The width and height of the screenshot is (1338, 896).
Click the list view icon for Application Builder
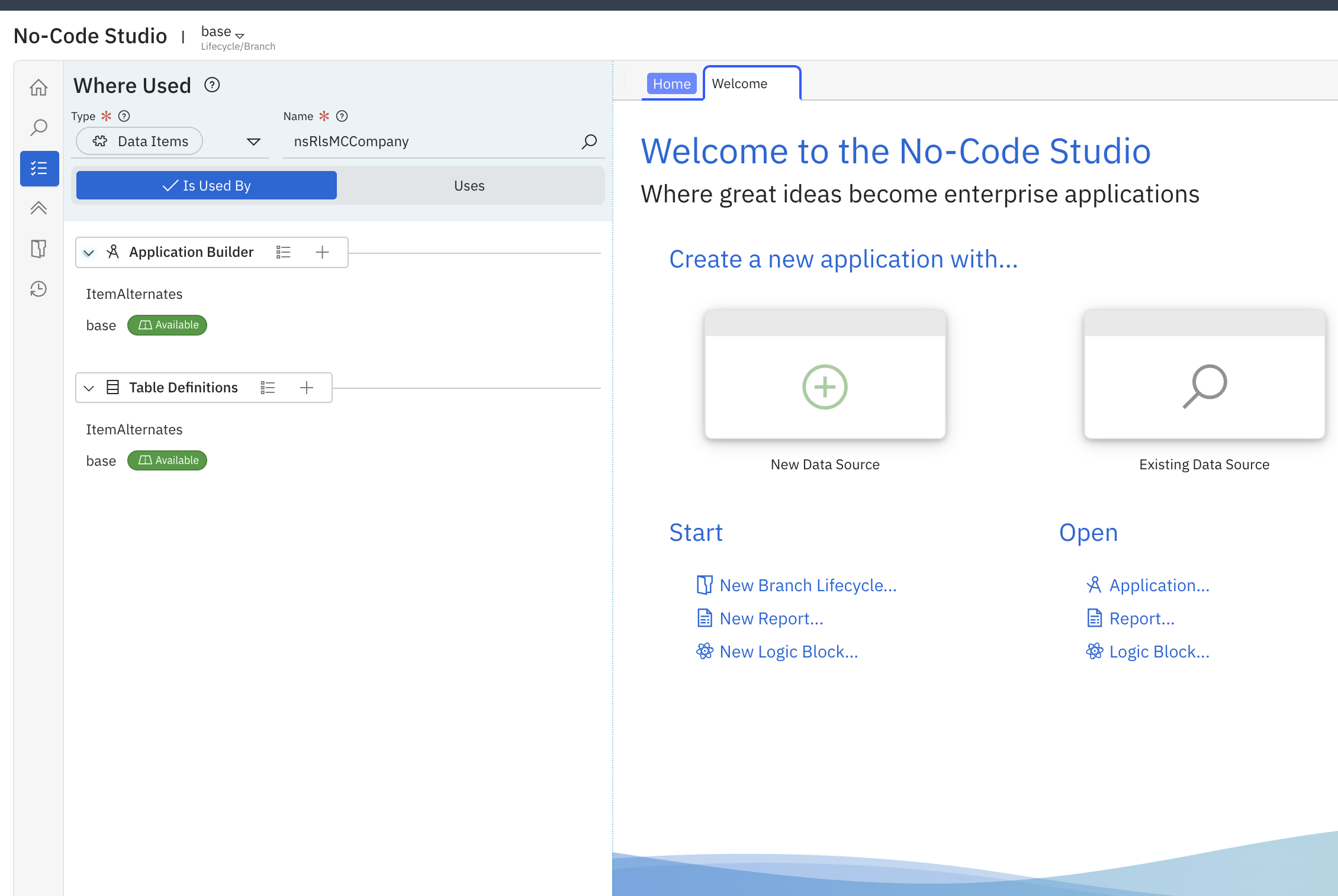(x=284, y=252)
